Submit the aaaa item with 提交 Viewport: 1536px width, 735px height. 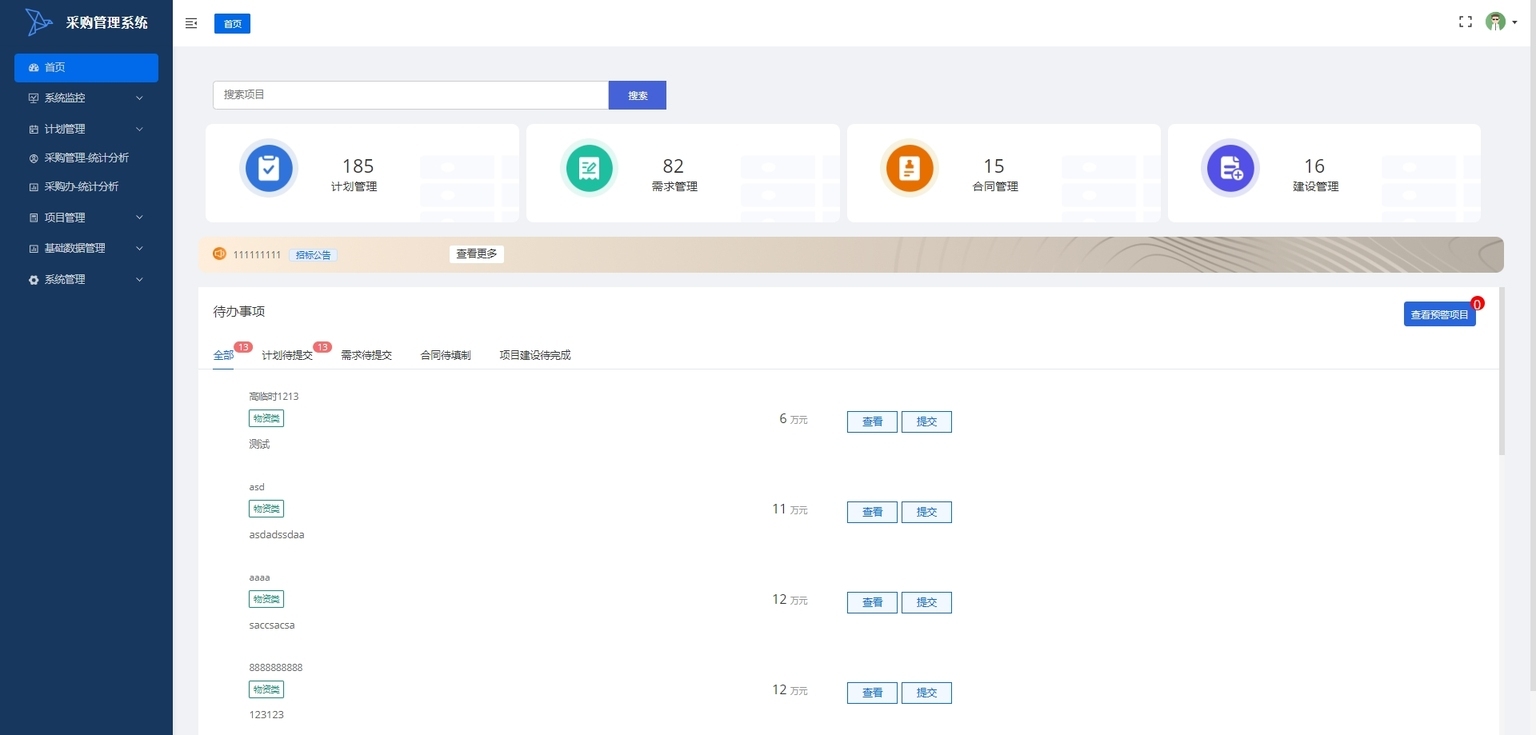[x=926, y=602]
